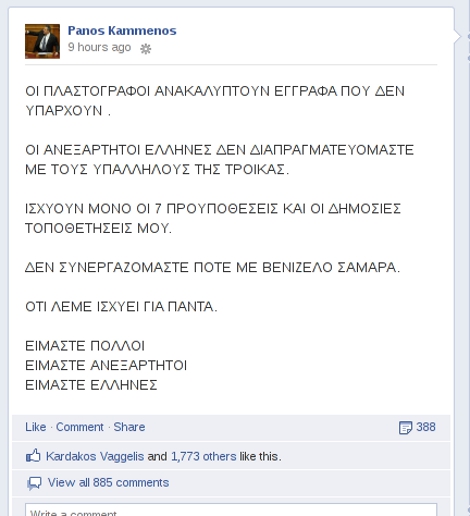The width and height of the screenshot is (470, 516).
Task: Share this post
Action: pyautogui.click(x=129, y=427)
